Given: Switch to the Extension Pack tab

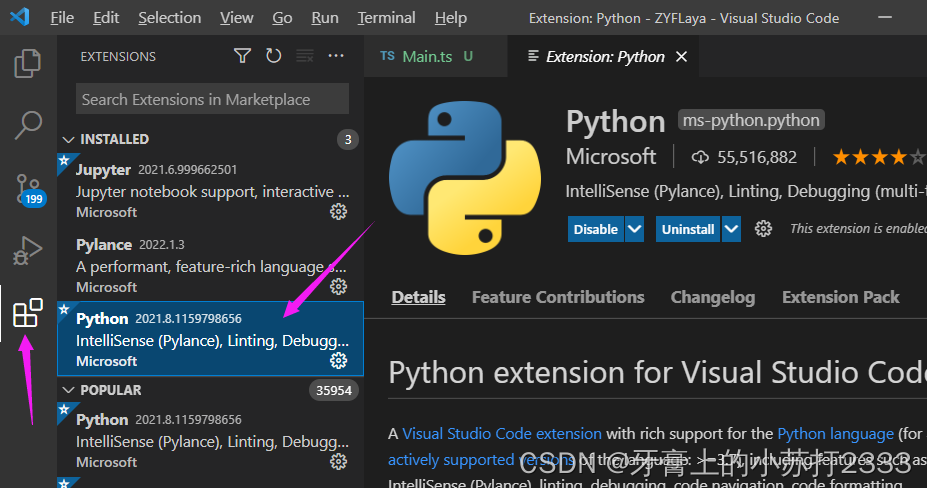Looking at the screenshot, I should click(x=840, y=297).
